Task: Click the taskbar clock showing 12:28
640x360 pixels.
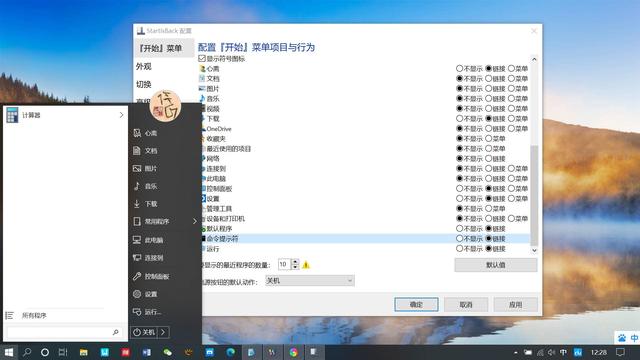Action: [598, 352]
